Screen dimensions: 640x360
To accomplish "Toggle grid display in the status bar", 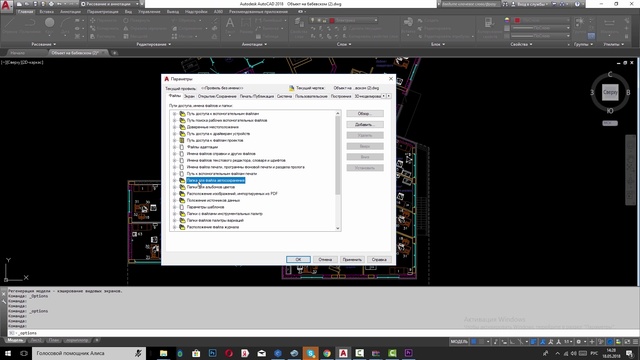I will pyautogui.click(x=473, y=342).
